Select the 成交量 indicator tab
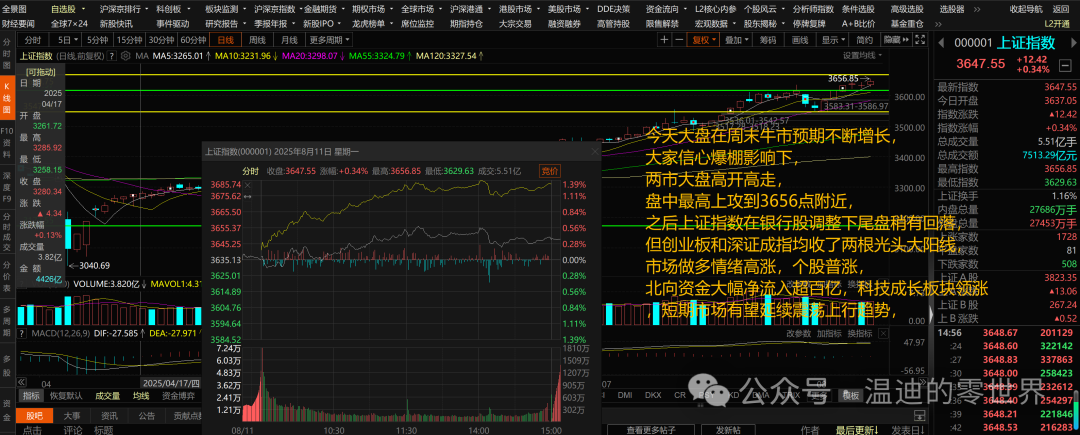1080x435 pixels. [x=107, y=396]
